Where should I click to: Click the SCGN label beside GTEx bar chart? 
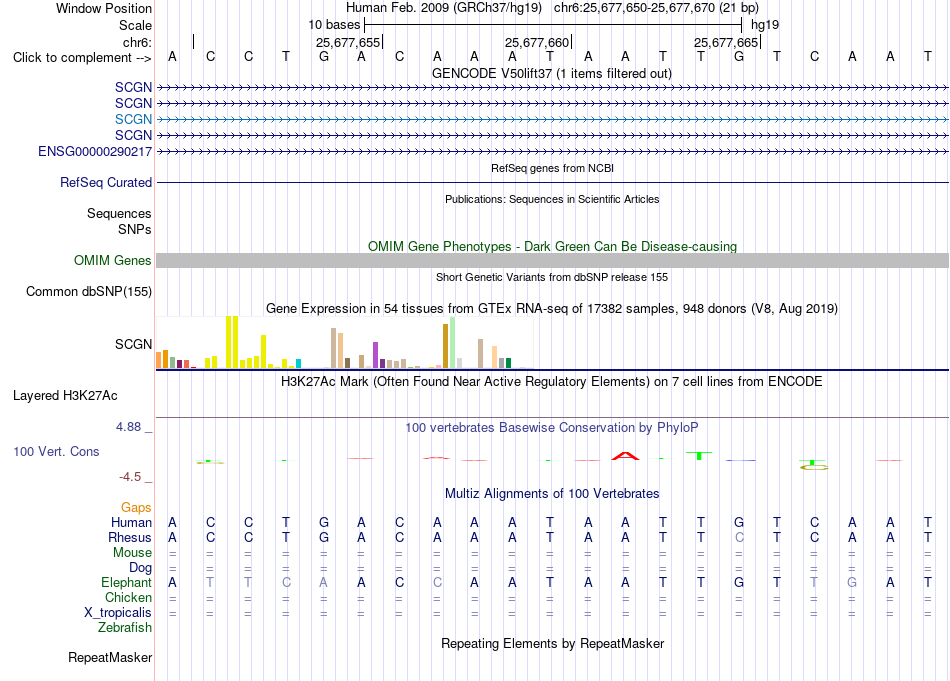(133, 344)
